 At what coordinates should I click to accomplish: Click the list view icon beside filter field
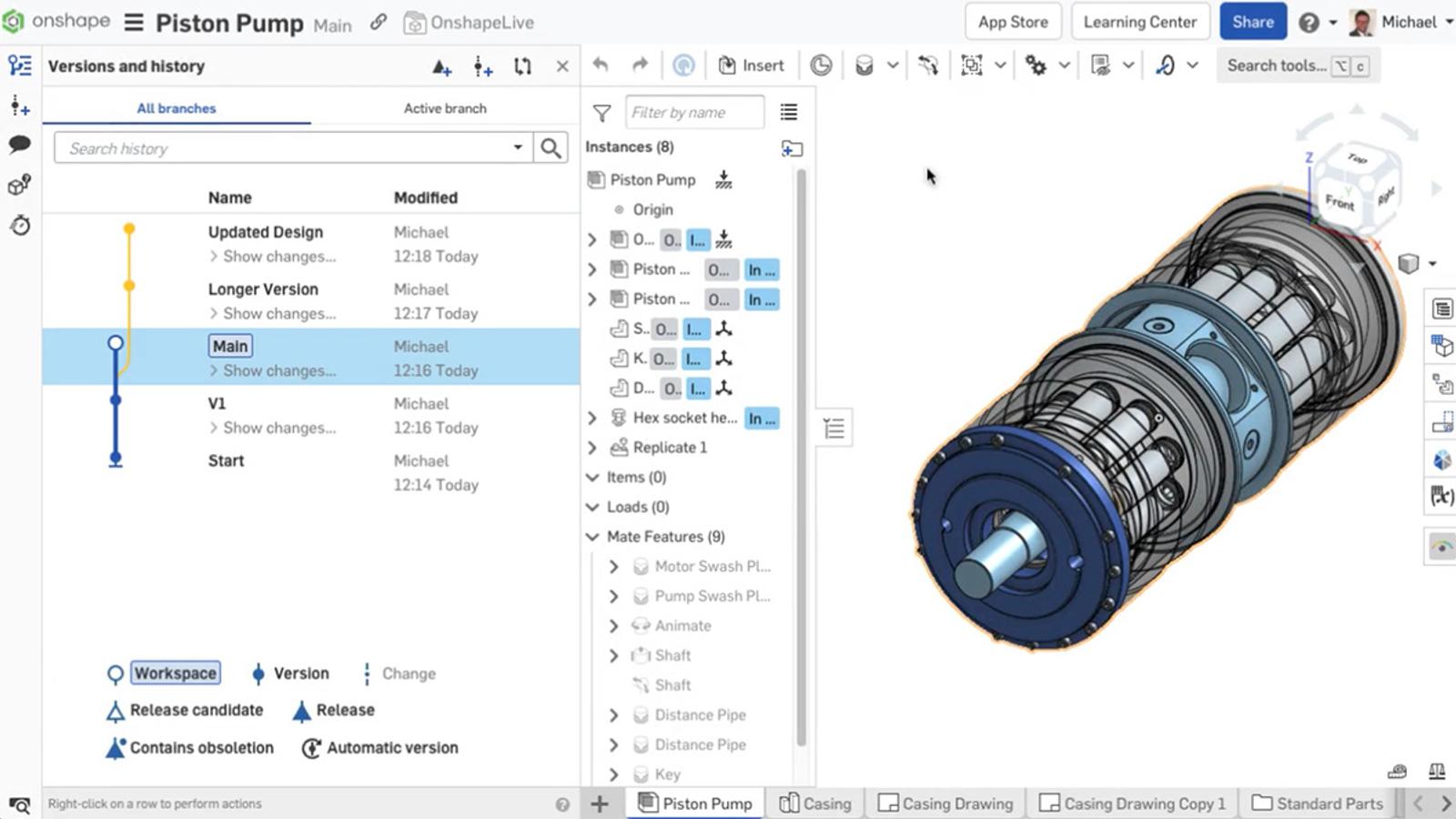click(x=789, y=112)
